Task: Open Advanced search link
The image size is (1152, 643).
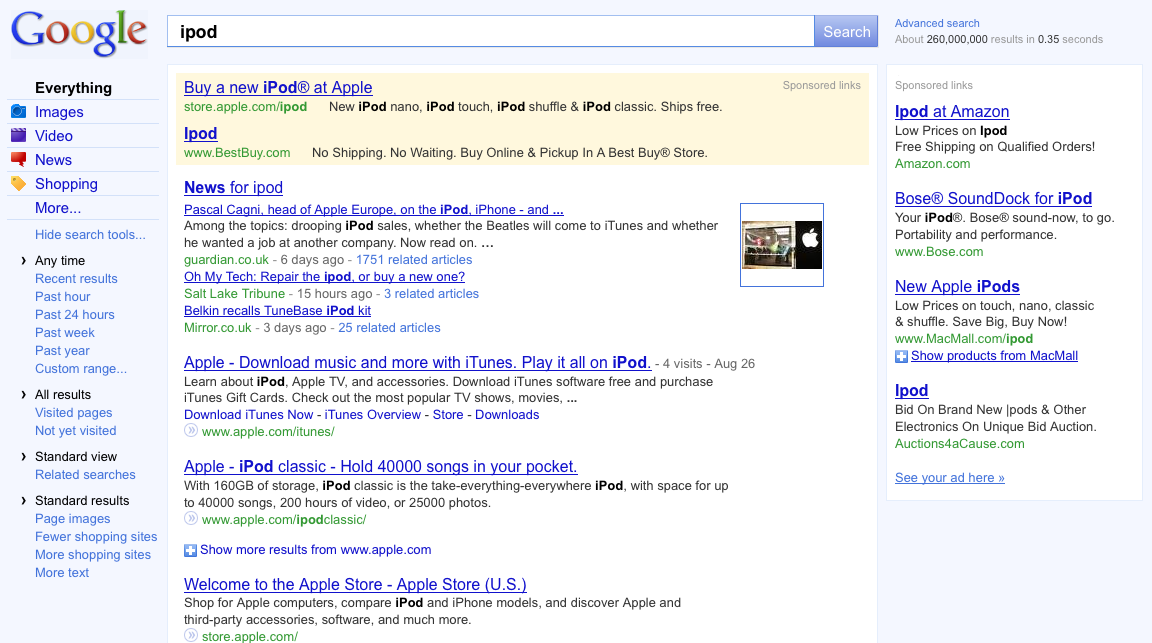Action: click(937, 24)
